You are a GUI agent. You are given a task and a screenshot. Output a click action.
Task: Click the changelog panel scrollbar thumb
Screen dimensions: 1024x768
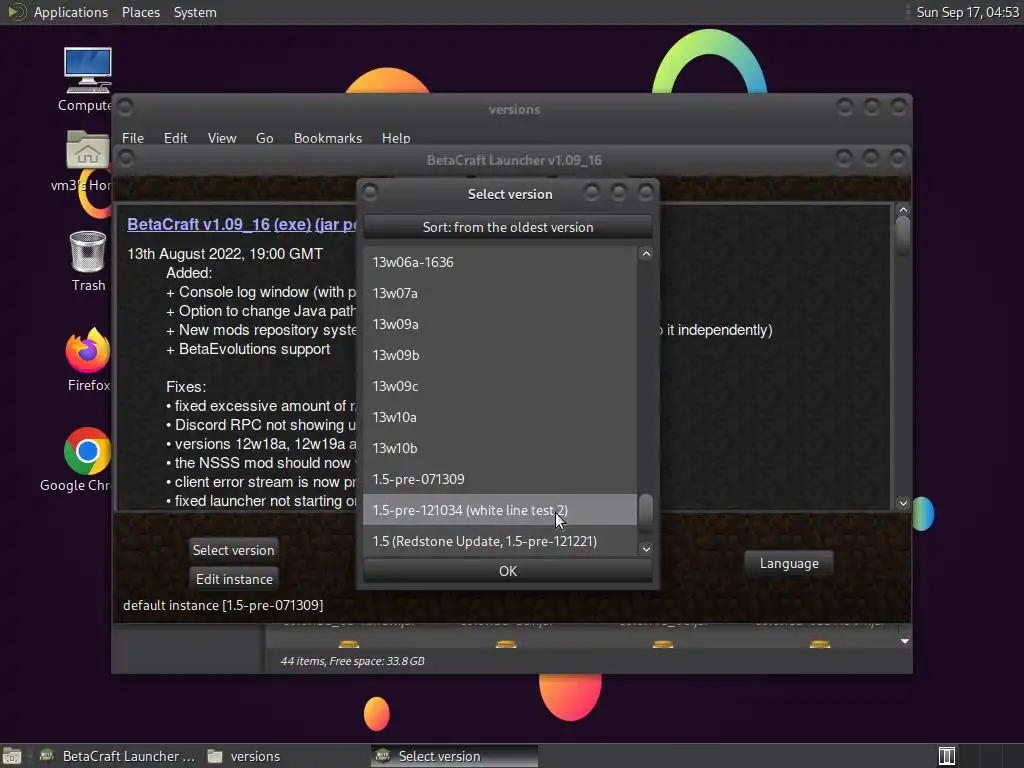tap(903, 236)
